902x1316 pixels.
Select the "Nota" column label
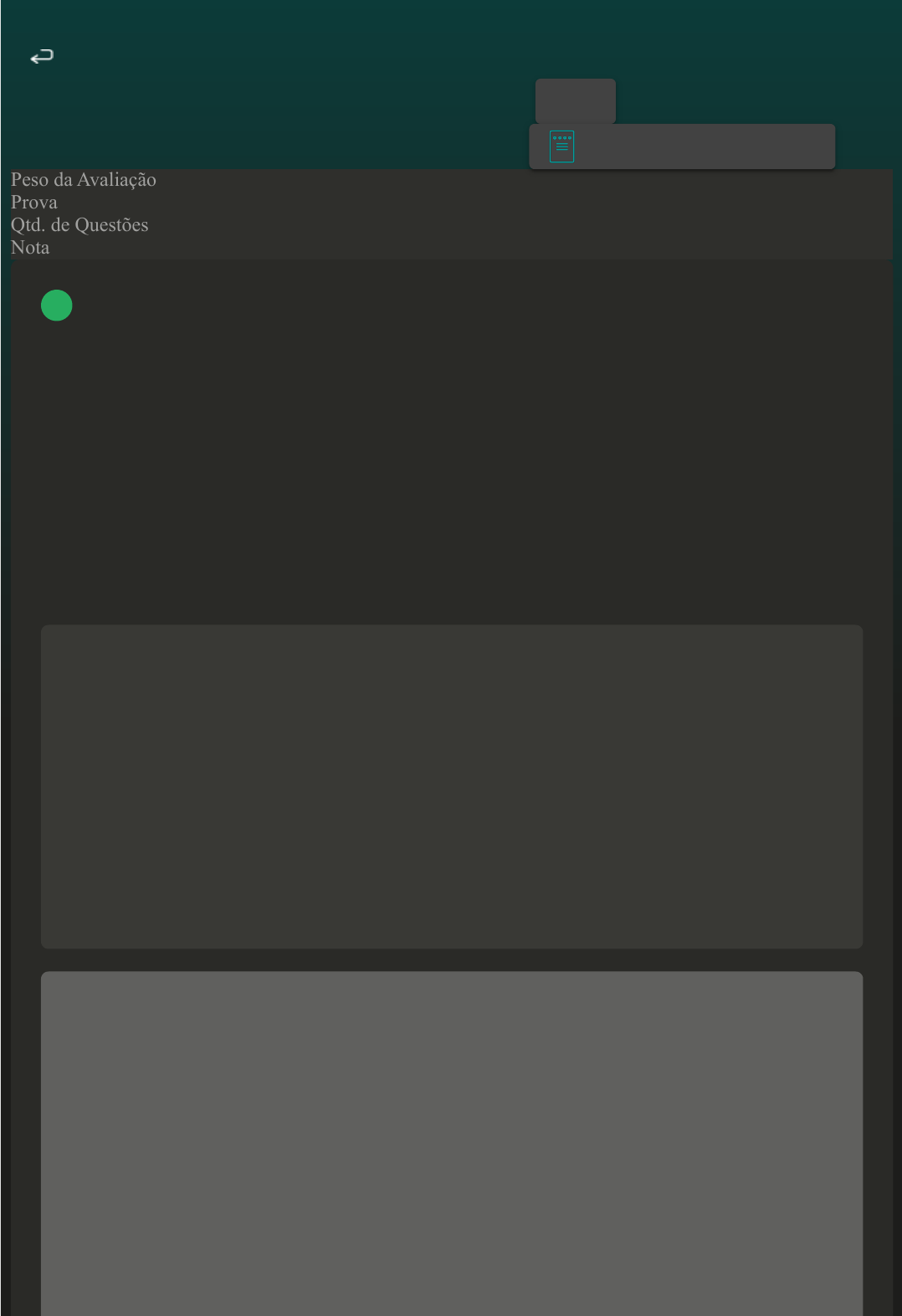pos(30,248)
